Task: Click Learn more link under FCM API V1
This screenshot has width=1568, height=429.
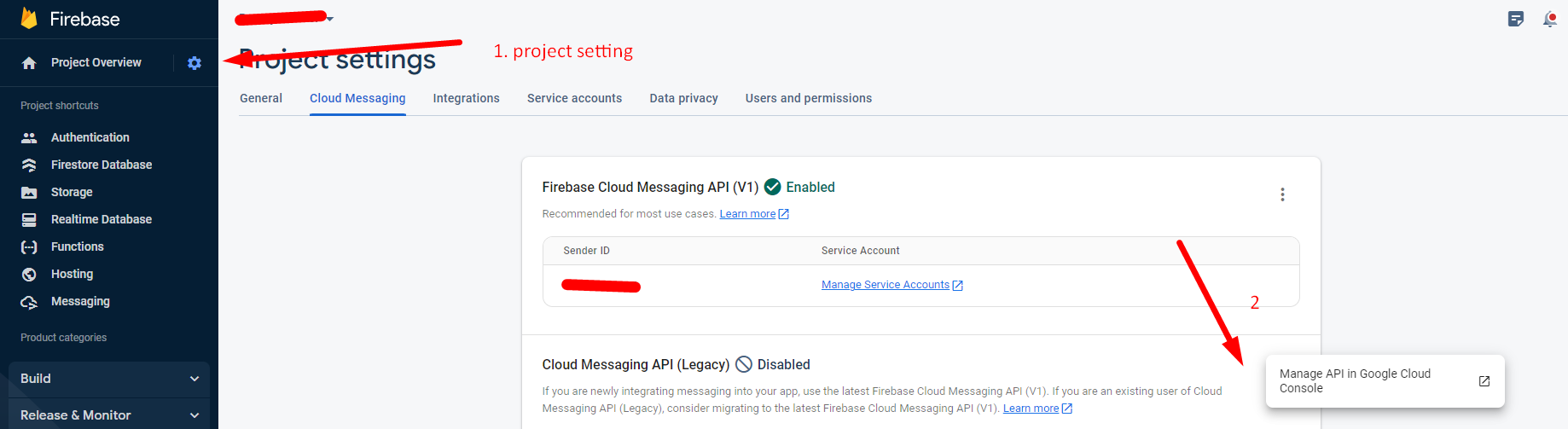Action: coord(754,214)
